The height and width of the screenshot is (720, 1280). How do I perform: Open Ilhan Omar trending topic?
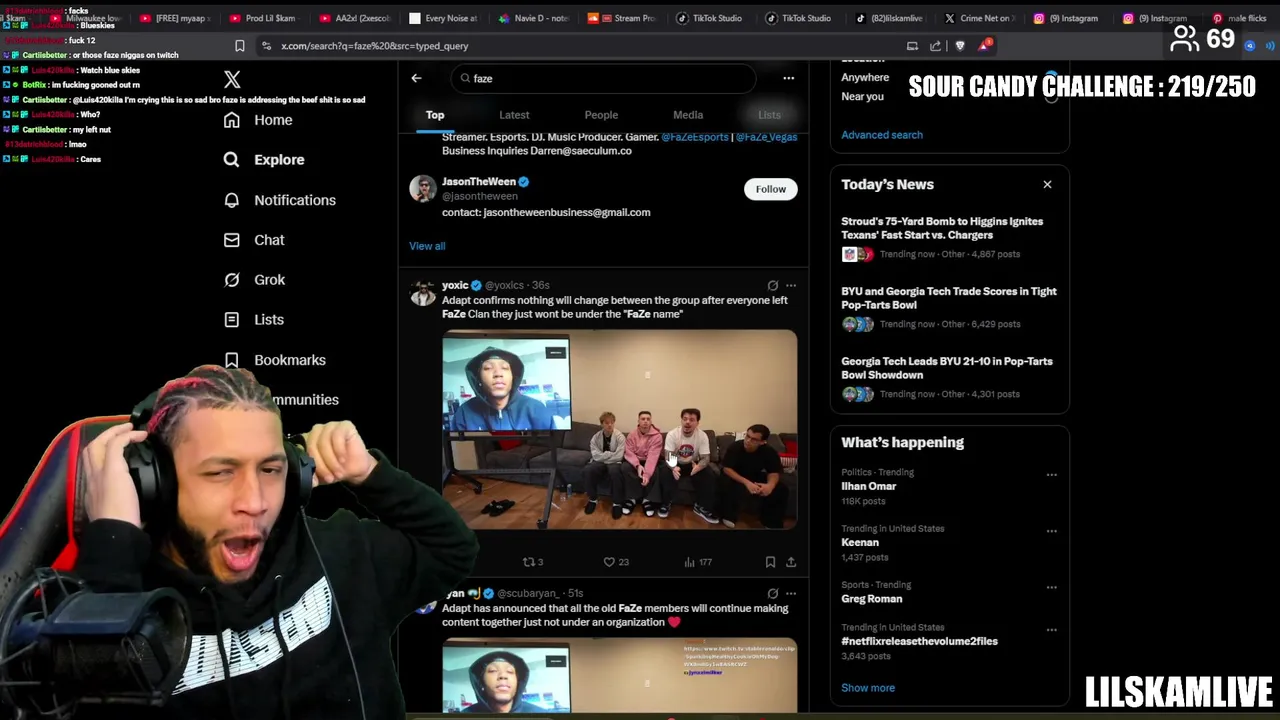point(868,486)
